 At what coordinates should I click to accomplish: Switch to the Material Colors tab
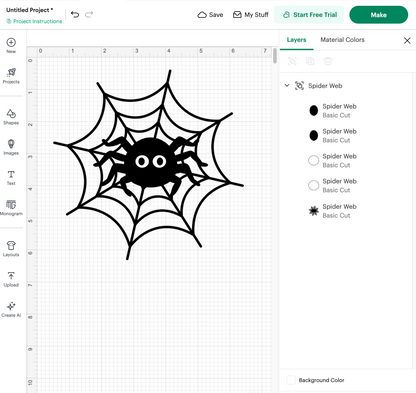342,40
